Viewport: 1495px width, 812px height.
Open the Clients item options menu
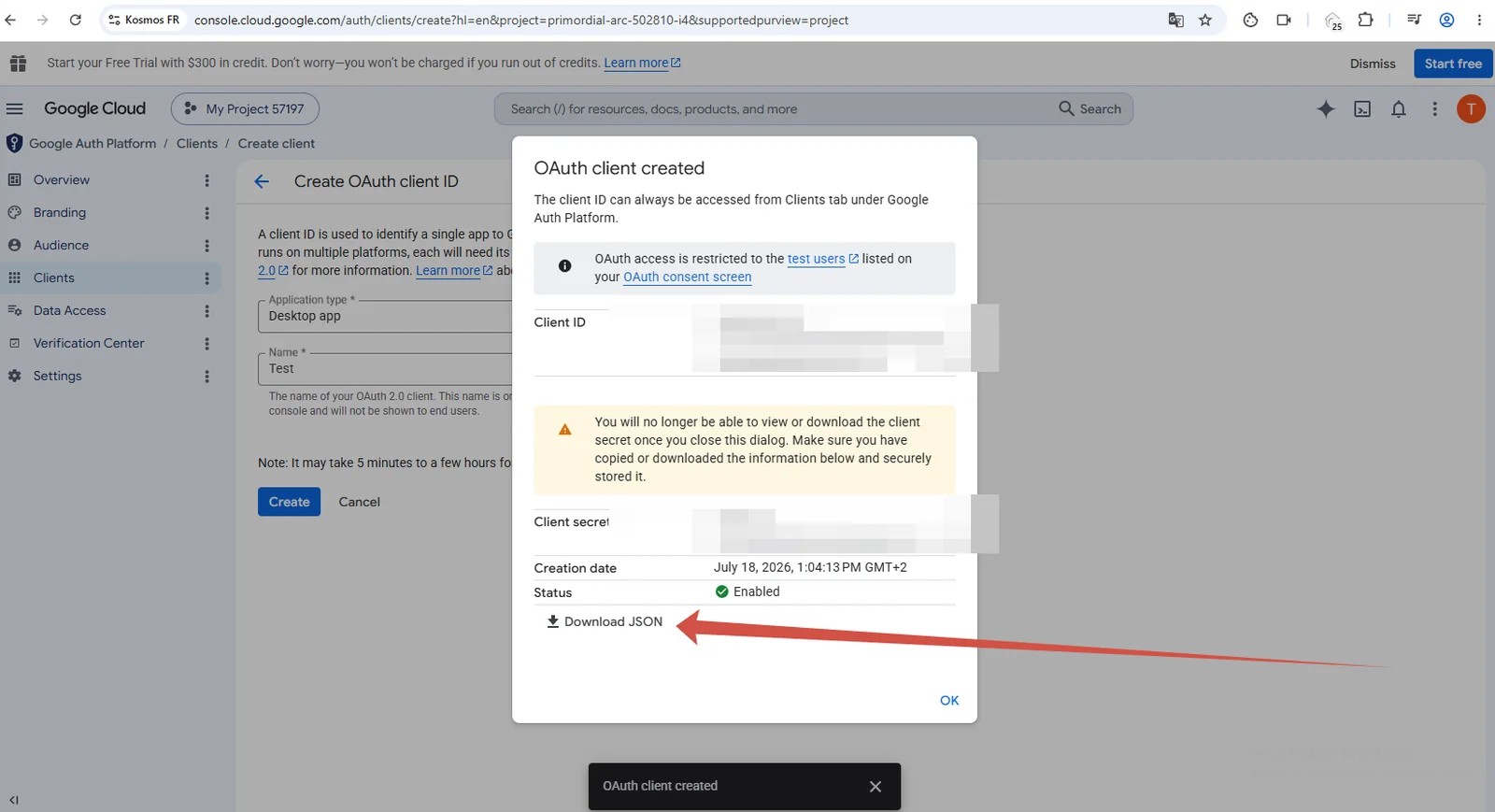pyautogui.click(x=206, y=278)
